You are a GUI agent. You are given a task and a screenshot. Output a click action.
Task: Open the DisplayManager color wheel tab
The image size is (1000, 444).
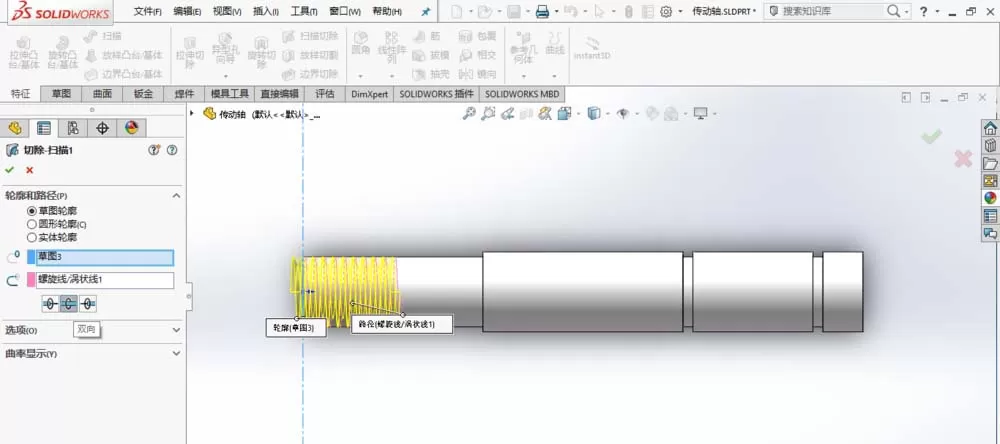131,128
